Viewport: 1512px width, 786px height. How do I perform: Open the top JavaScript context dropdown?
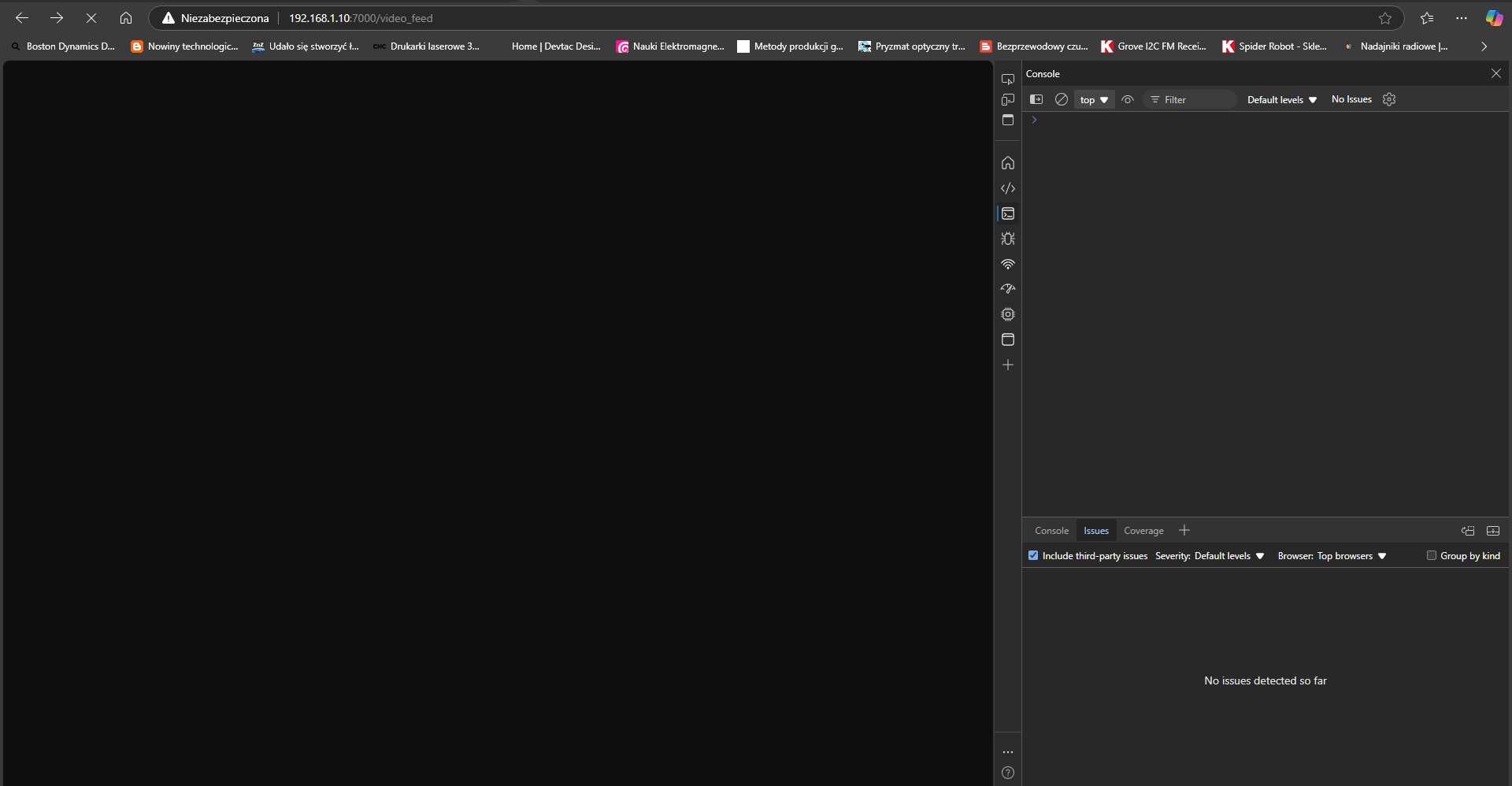tap(1094, 100)
